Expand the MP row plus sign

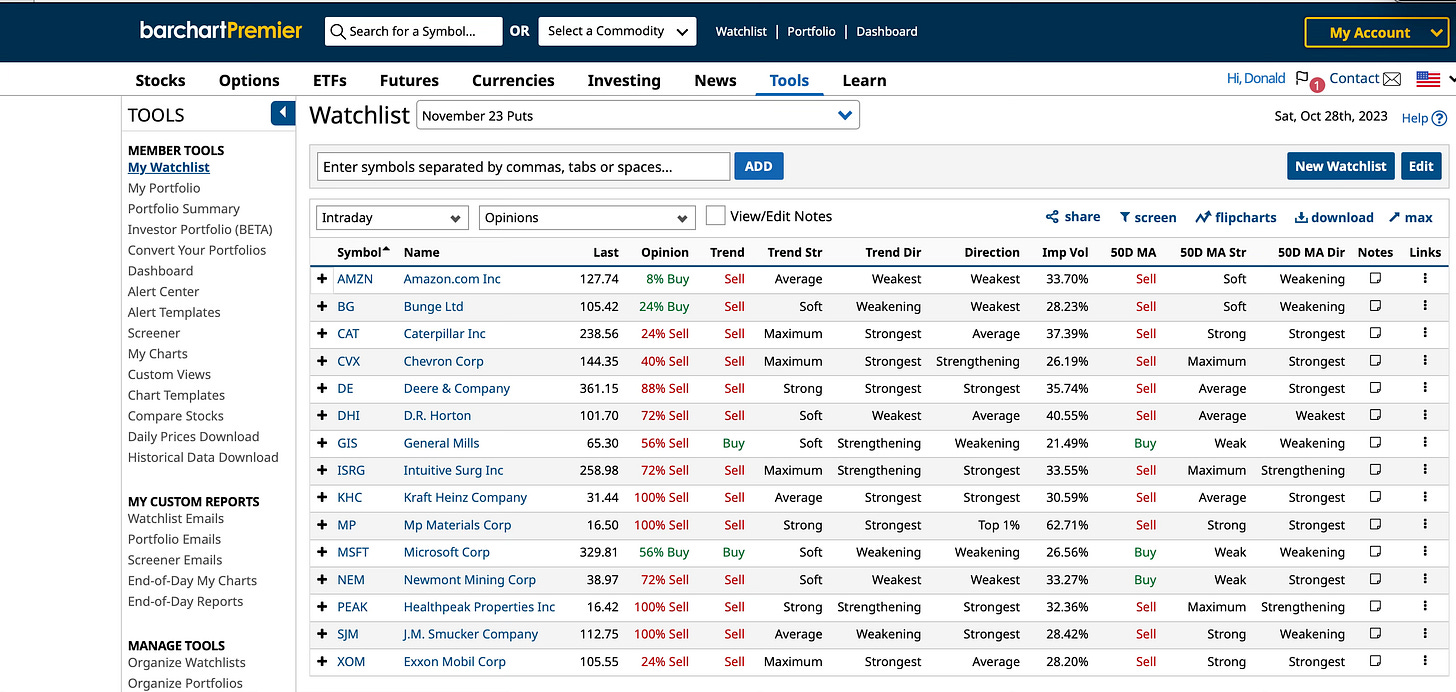[x=322, y=524]
